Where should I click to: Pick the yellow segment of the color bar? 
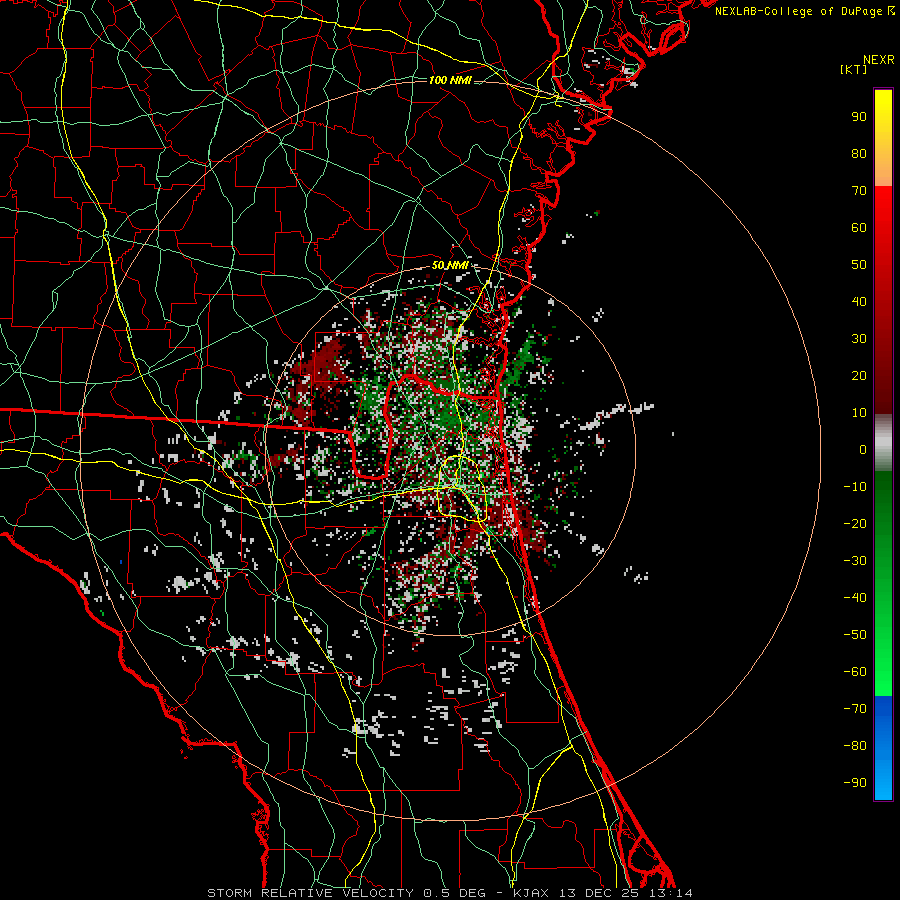883,138
